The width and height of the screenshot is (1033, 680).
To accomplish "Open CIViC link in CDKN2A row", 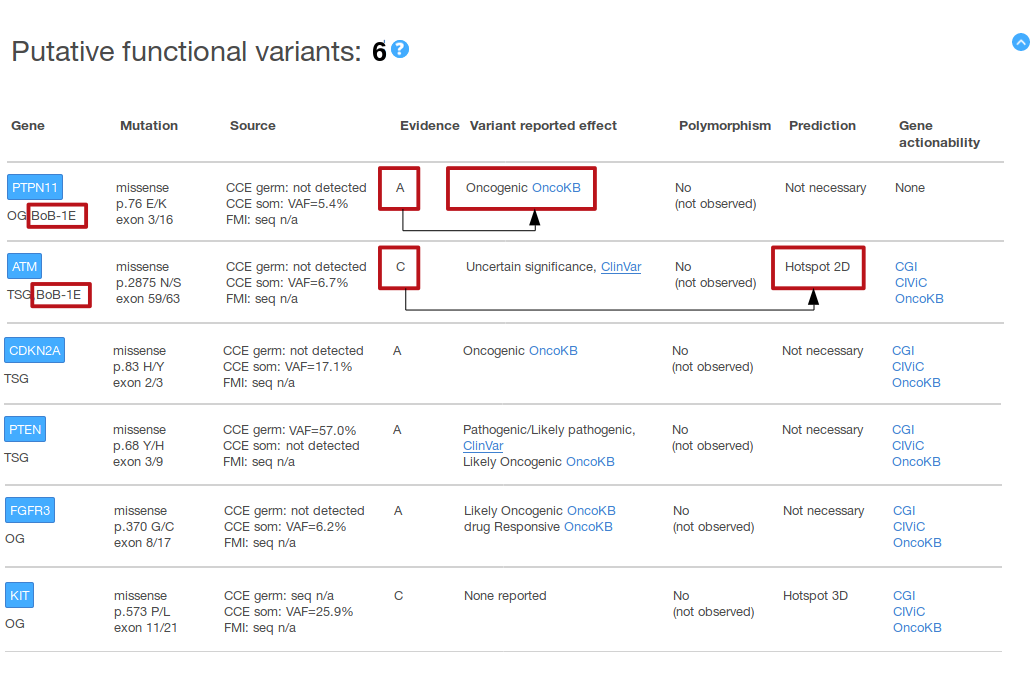I will tap(908, 367).
